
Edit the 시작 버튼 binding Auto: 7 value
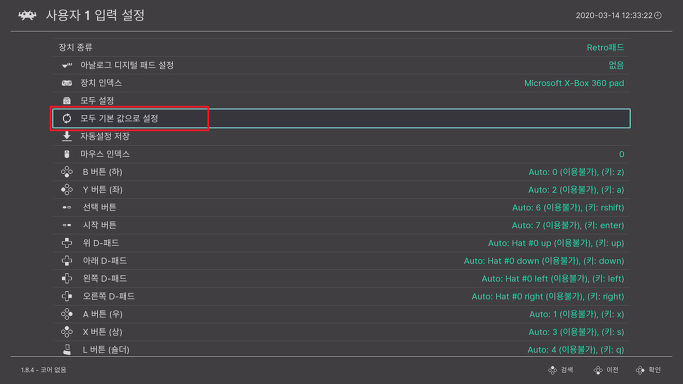[568, 225]
